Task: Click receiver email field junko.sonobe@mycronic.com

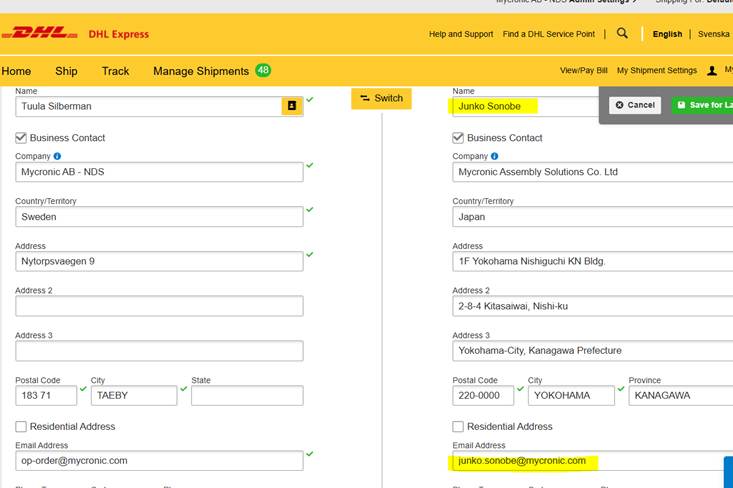Action: point(588,461)
